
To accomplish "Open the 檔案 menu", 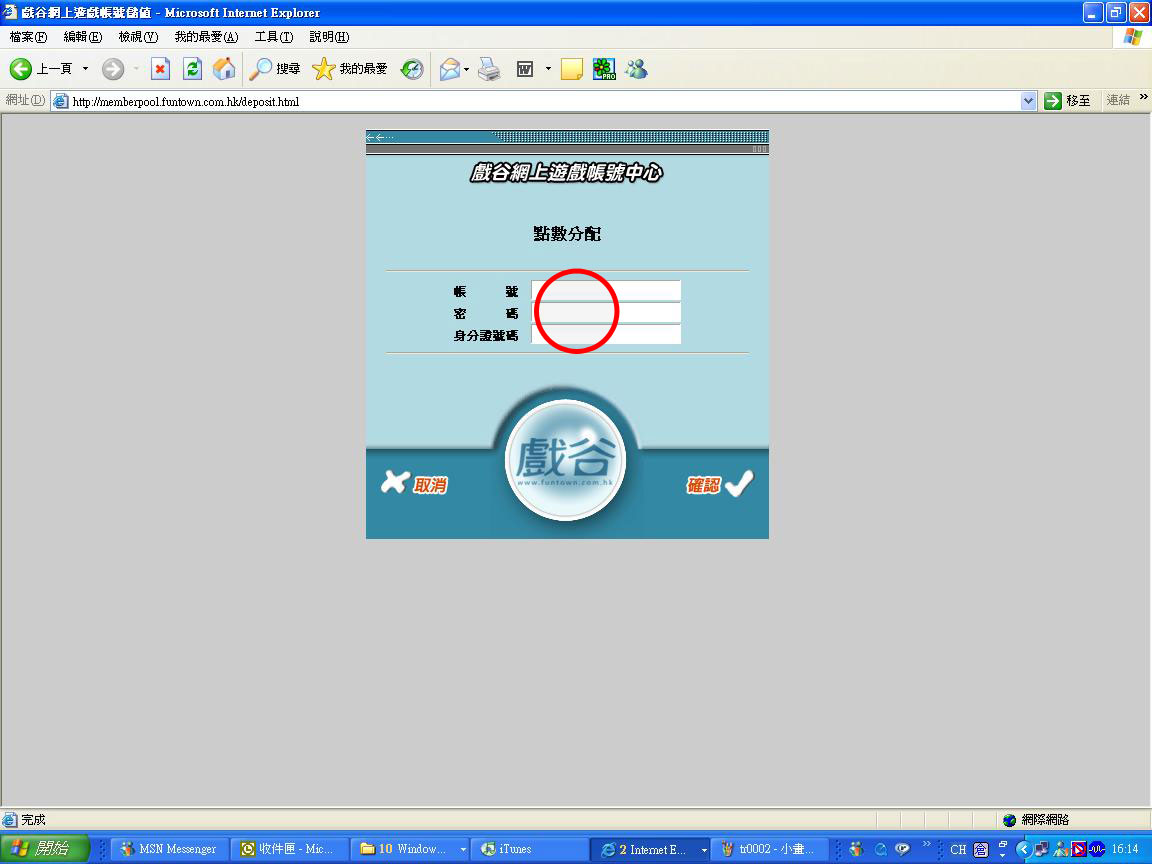I will (28, 37).
